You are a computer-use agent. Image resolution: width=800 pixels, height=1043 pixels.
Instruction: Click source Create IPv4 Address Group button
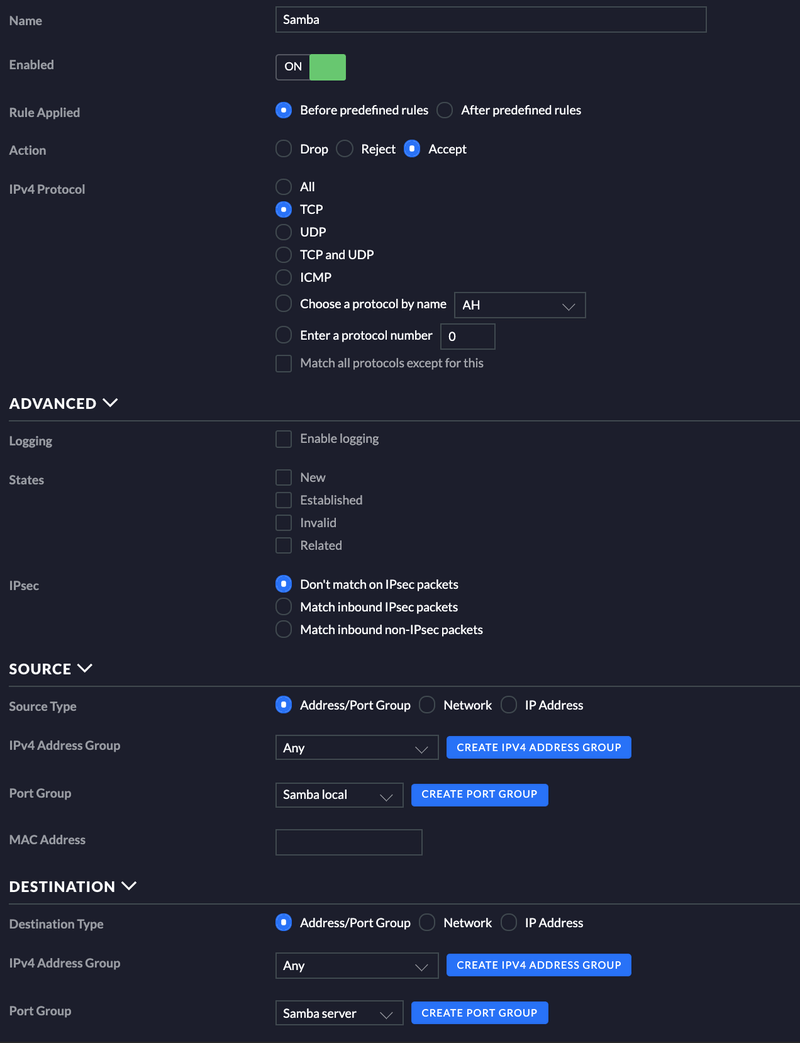point(539,747)
